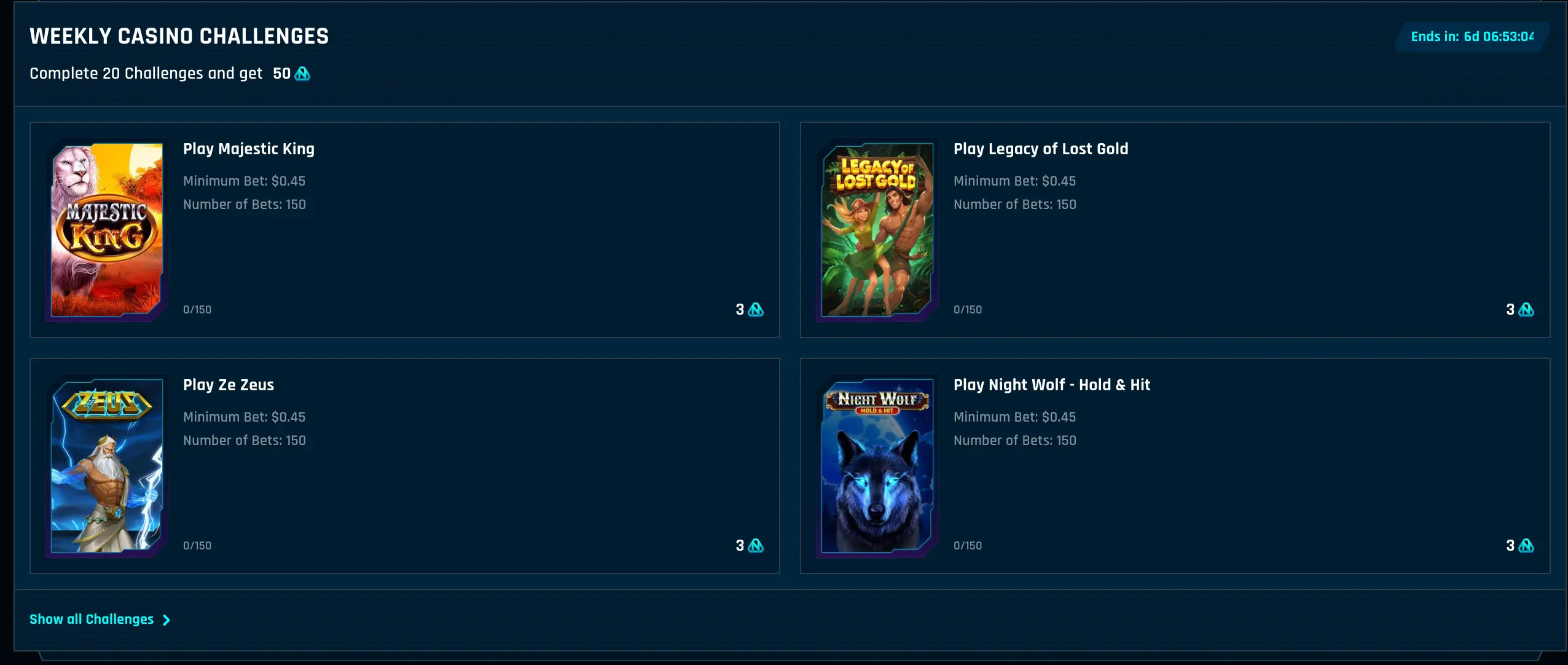This screenshot has height=665, width=1568.
Task: Click Majestic King 0/150 progress counter
Action: pyautogui.click(x=197, y=310)
